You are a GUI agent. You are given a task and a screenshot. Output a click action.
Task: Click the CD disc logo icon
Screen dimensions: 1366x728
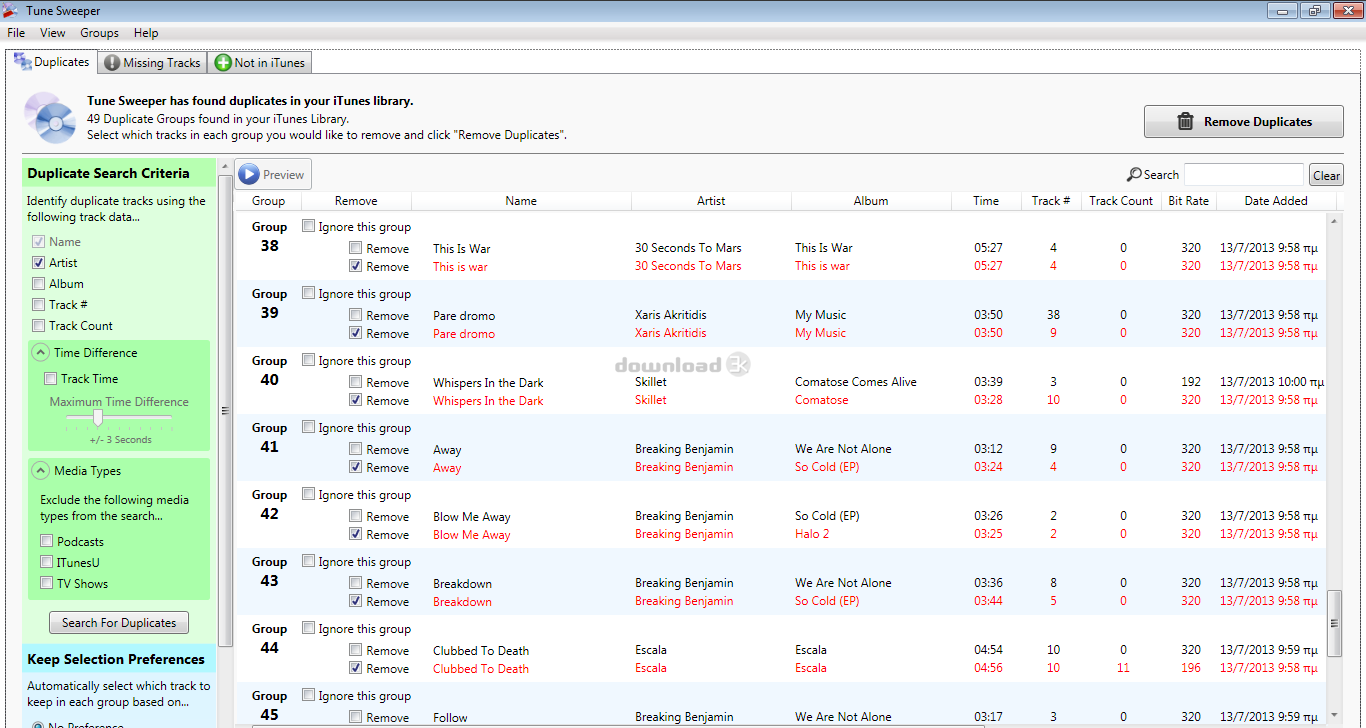click(50, 117)
